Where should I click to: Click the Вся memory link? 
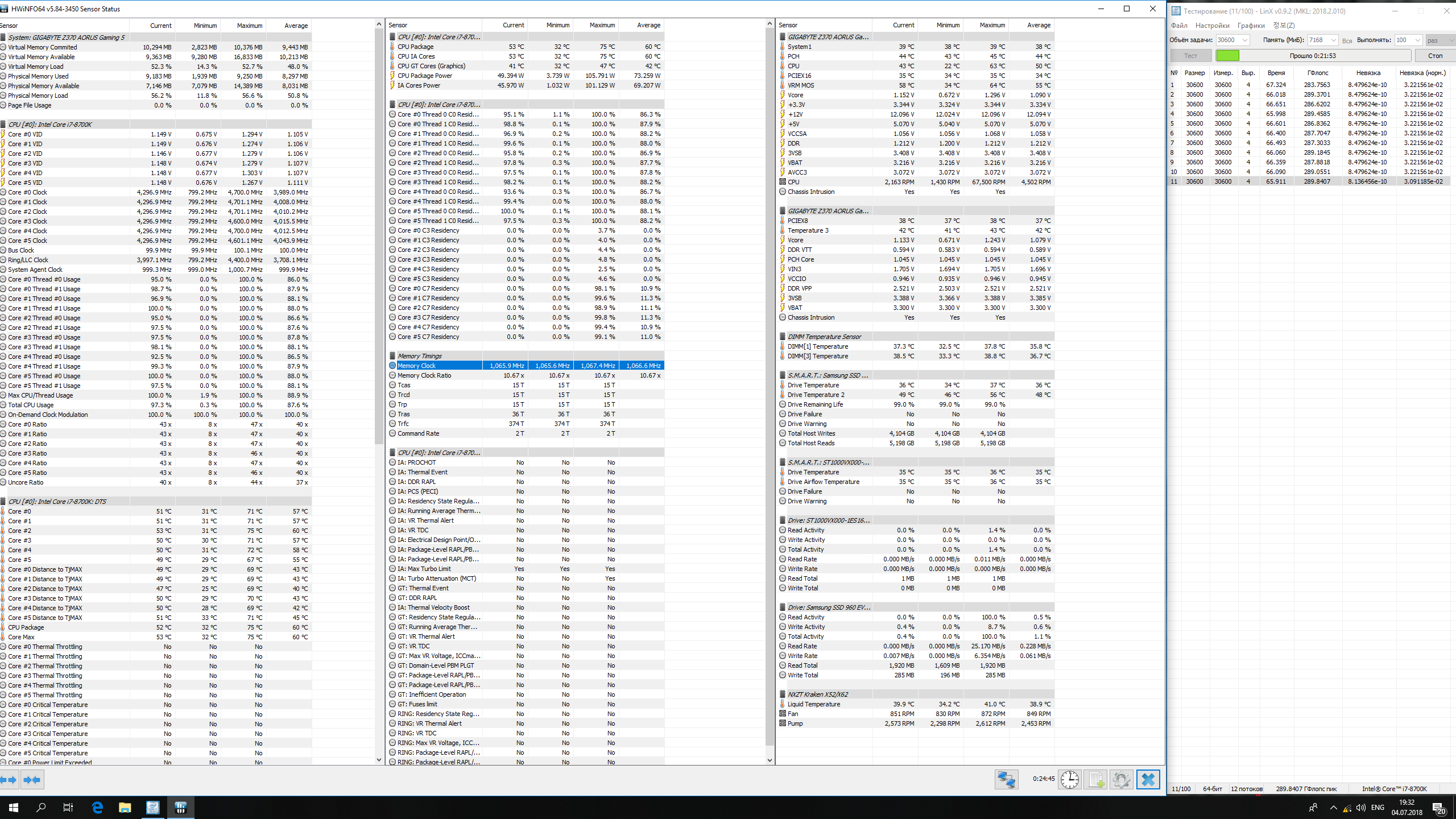tap(1347, 40)
